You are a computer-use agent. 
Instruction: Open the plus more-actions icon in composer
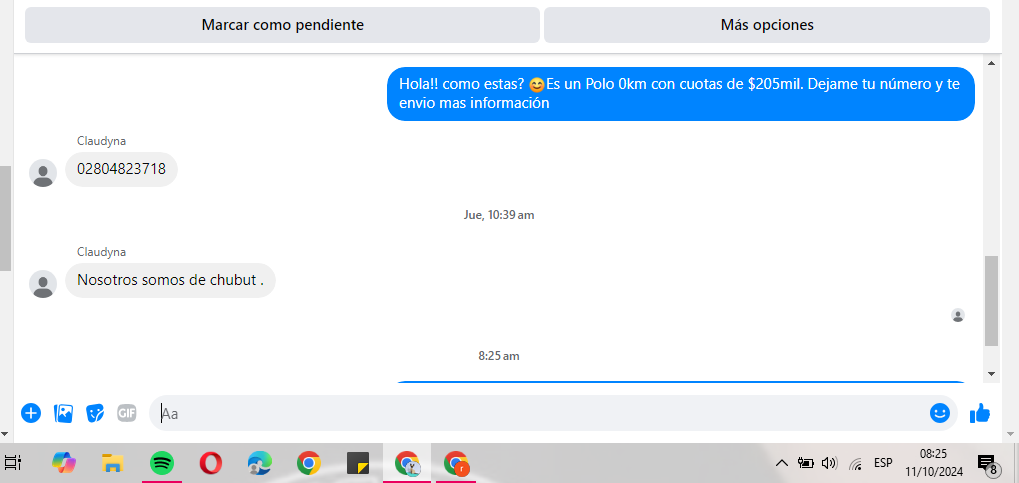pyautogui.click(x=31, y=413)
